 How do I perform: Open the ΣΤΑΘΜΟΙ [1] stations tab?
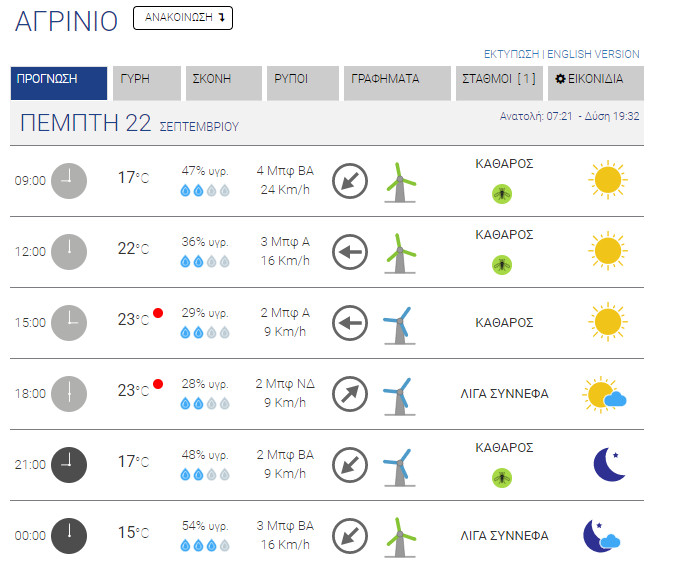click(497, 83)
